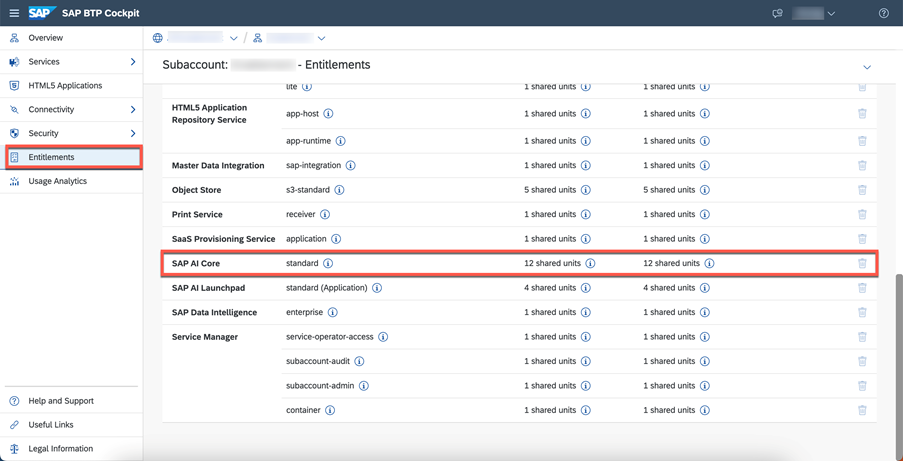The image size is (903, 461).
Task: Delete the container entitlement
Action: point(862,410)
